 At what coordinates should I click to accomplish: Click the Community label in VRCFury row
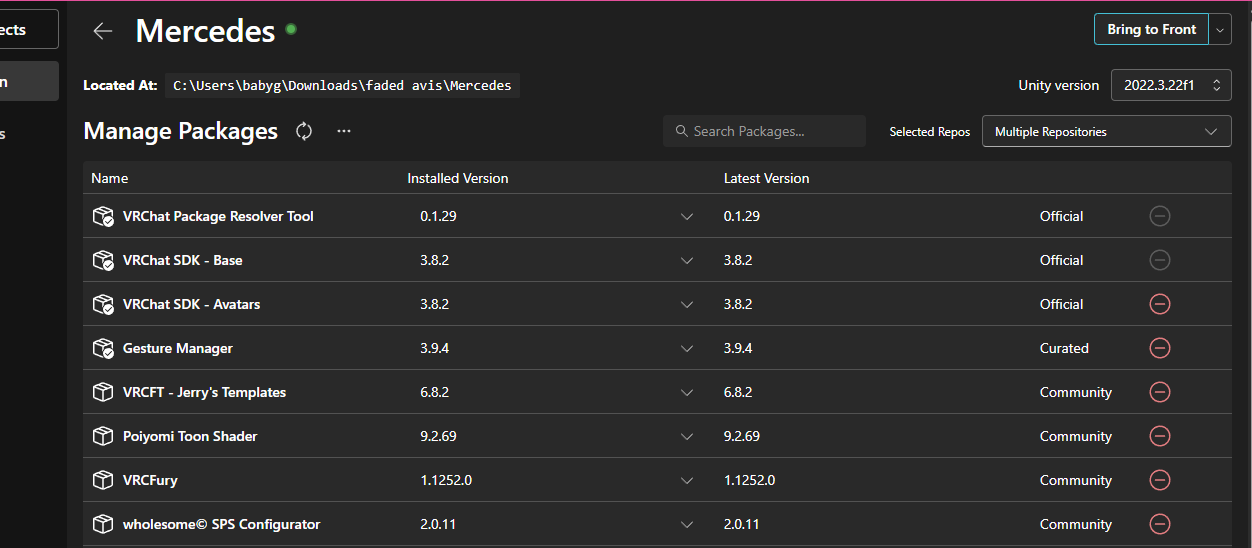point(1076,480)
